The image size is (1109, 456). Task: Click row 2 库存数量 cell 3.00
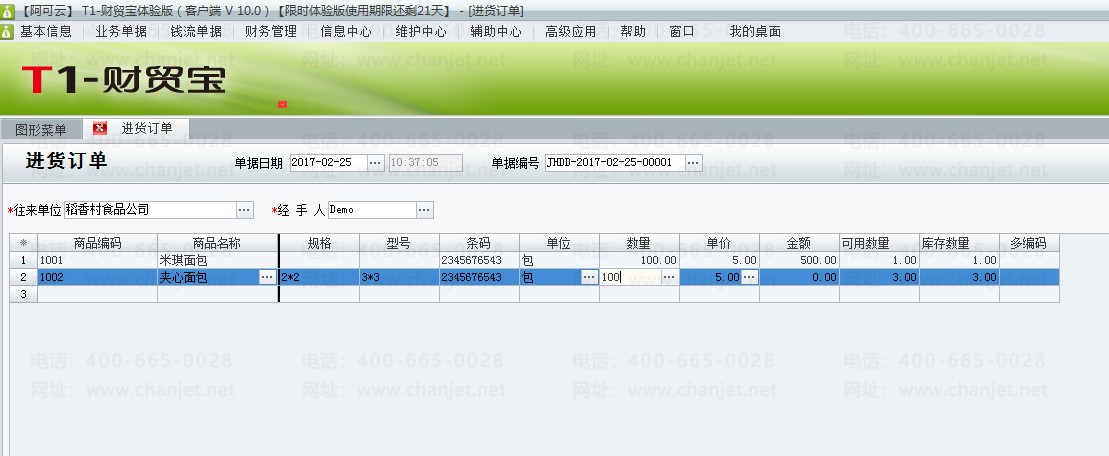pyautogui.click(x=958, y=277)
